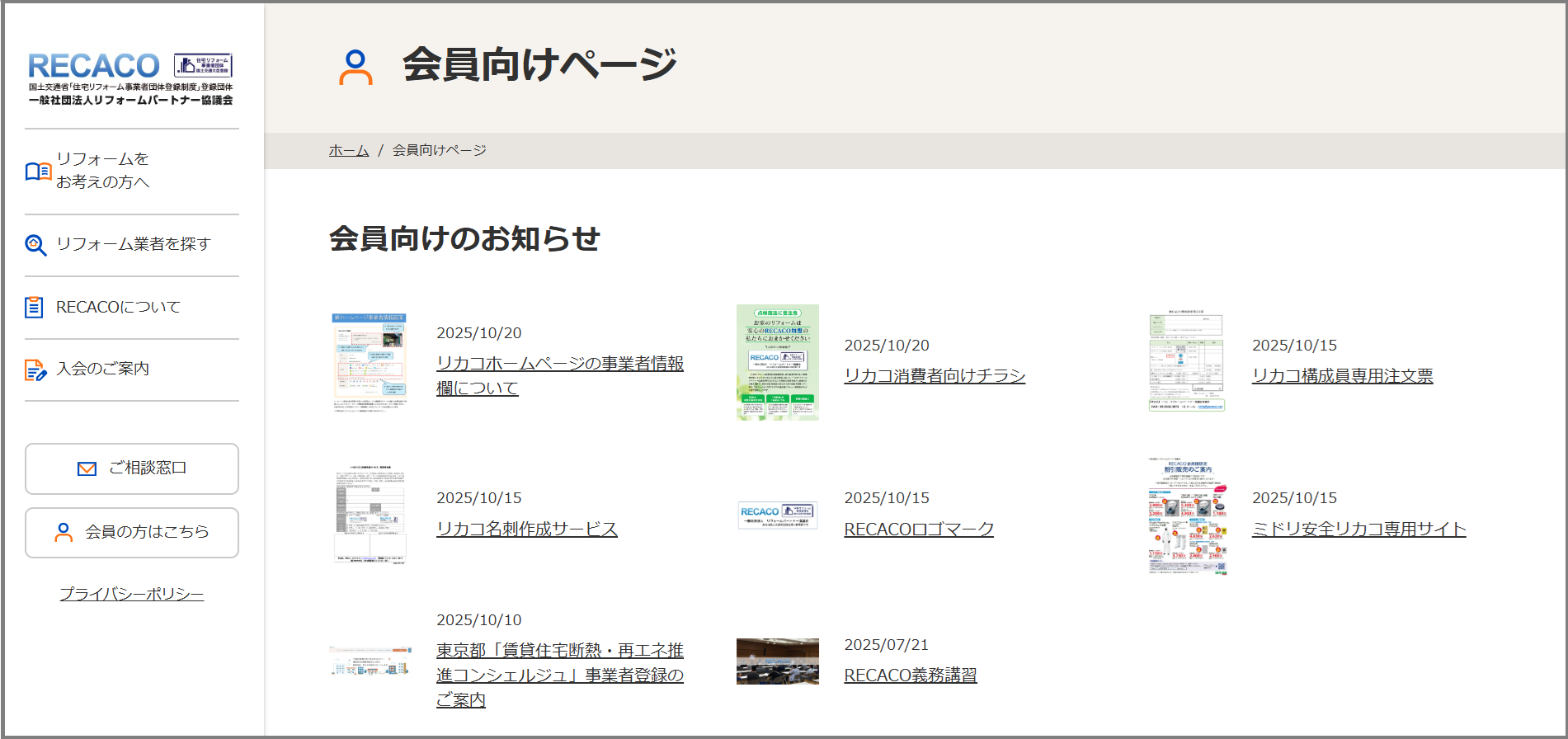Click the magnifier icon for リフォーム業者を探す
Viewport: 1568px width, 739px height.
coord(35,245)
